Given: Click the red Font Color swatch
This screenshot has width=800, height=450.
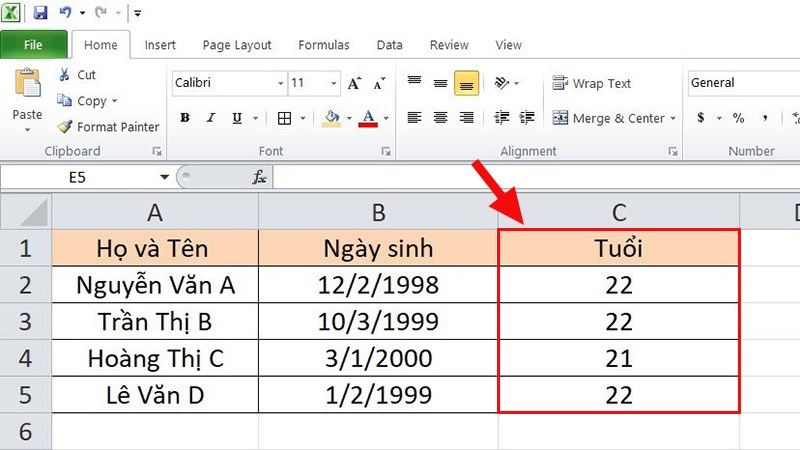Looking at the screenshot, I should (368, 118).
